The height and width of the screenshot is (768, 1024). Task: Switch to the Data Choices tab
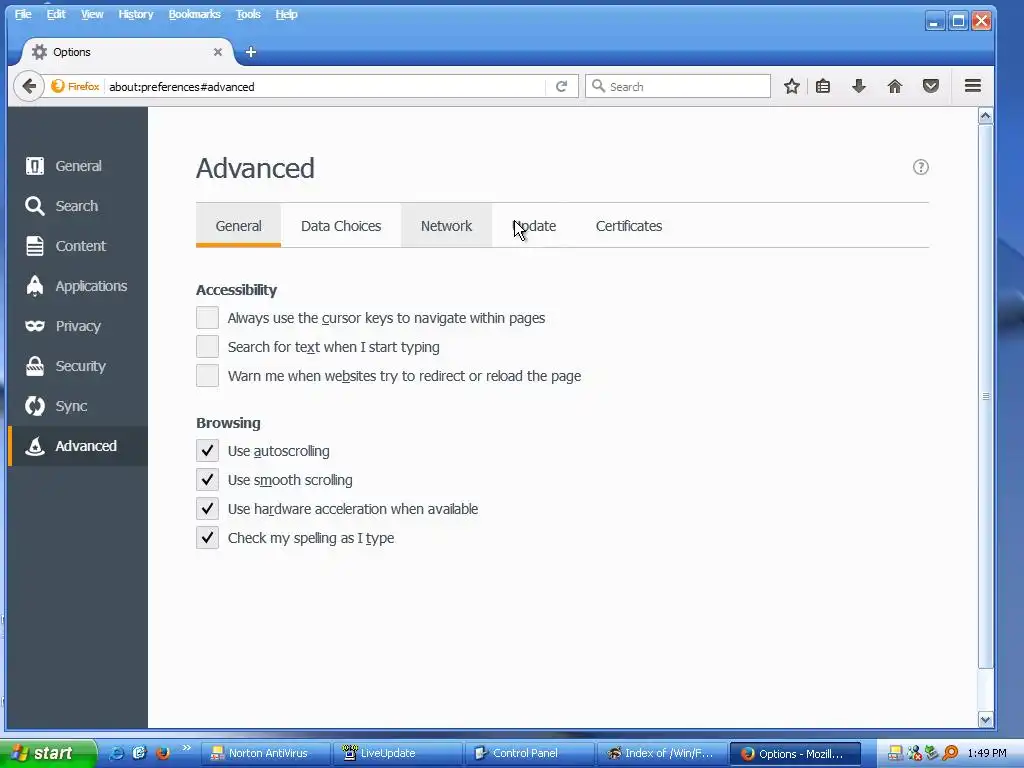pos(341,225)
